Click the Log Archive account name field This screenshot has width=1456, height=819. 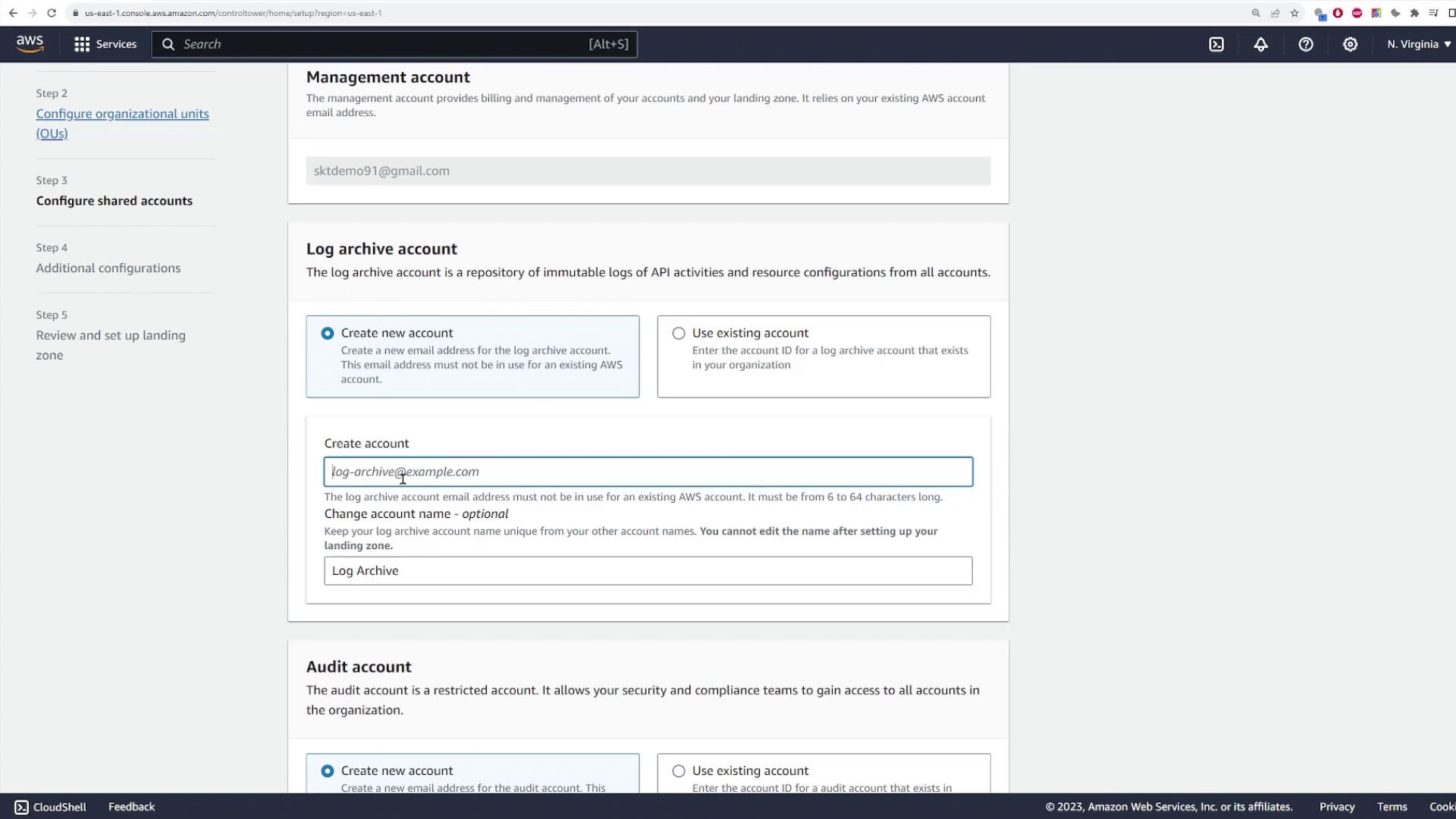tap(648, 571)
